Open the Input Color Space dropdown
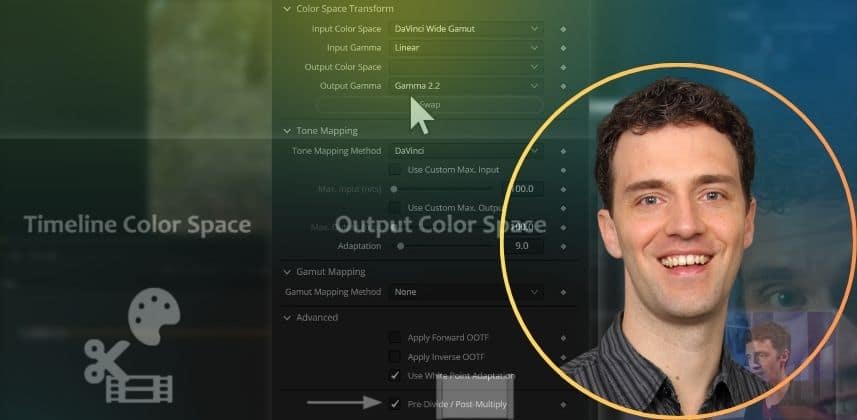The height and width of the screenshot is (420, 857). point(466,29)
